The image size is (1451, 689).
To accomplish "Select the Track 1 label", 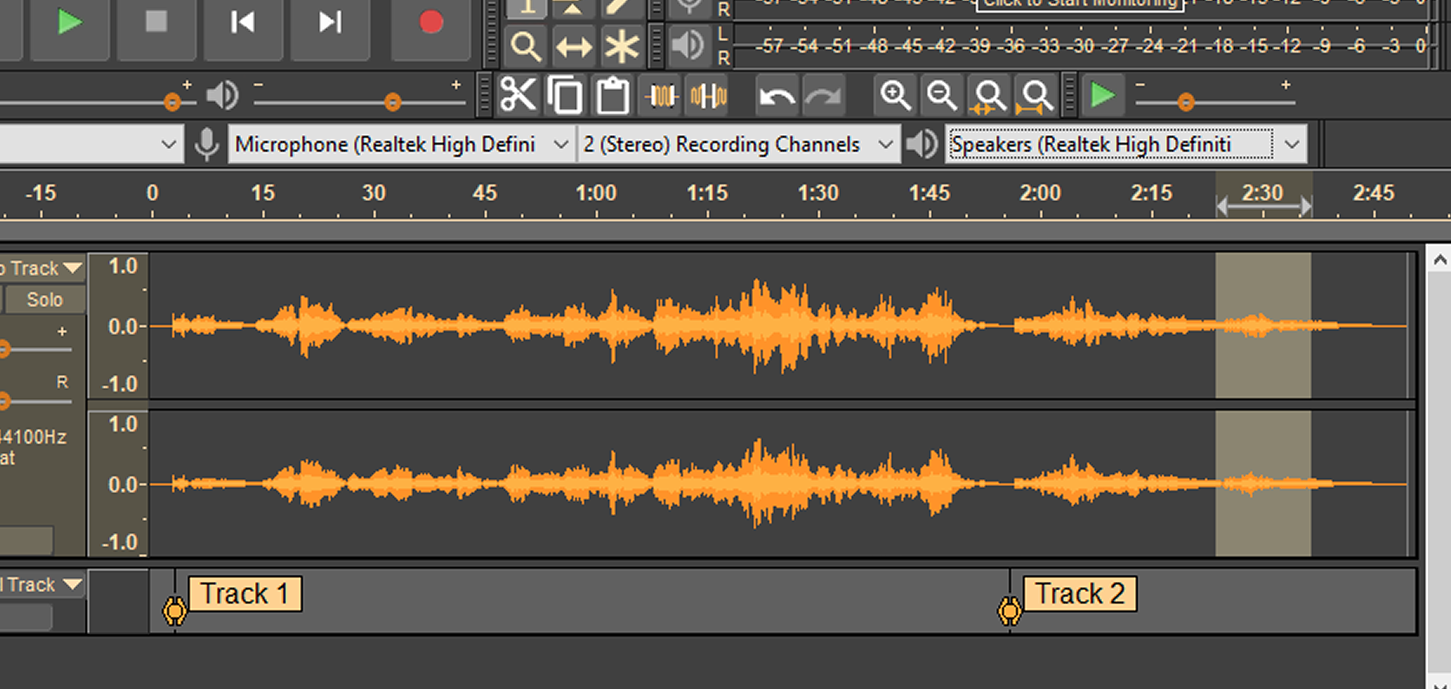I will 245,594.
